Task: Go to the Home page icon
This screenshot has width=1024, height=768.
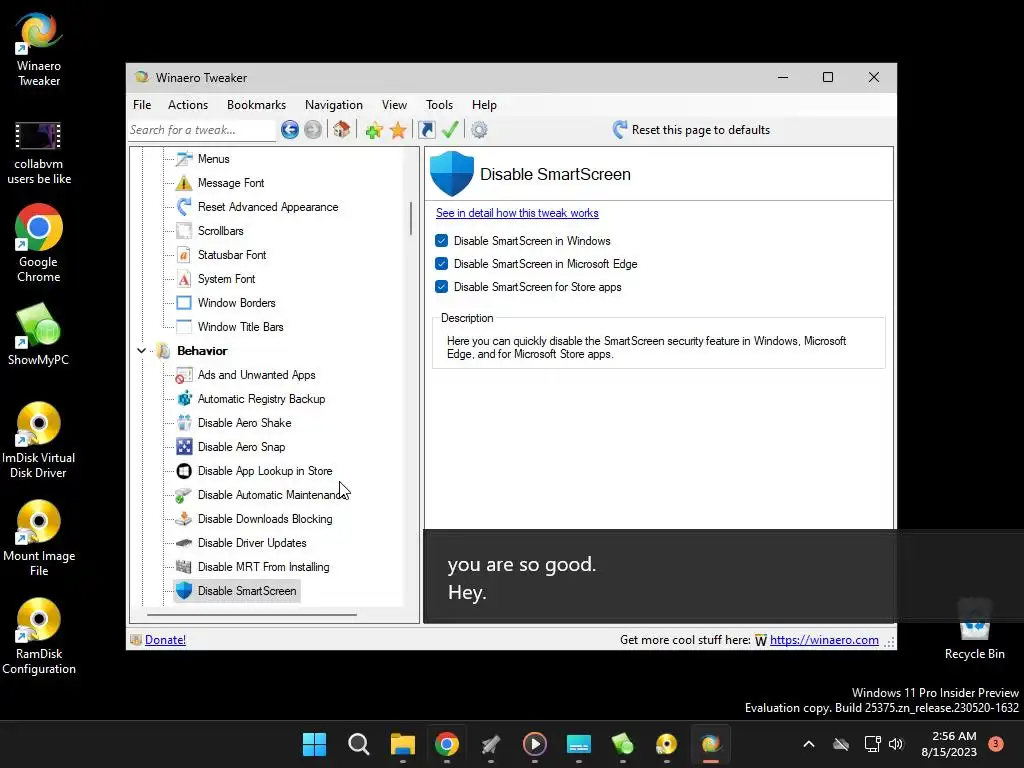Action: click(x=342, y=129)
